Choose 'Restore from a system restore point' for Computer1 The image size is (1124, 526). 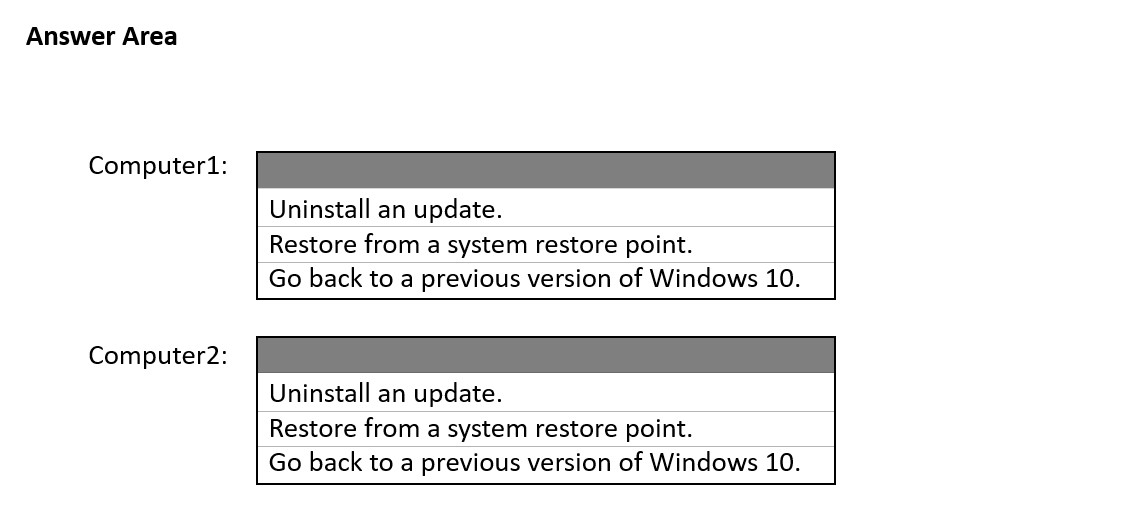coord(546,244)
